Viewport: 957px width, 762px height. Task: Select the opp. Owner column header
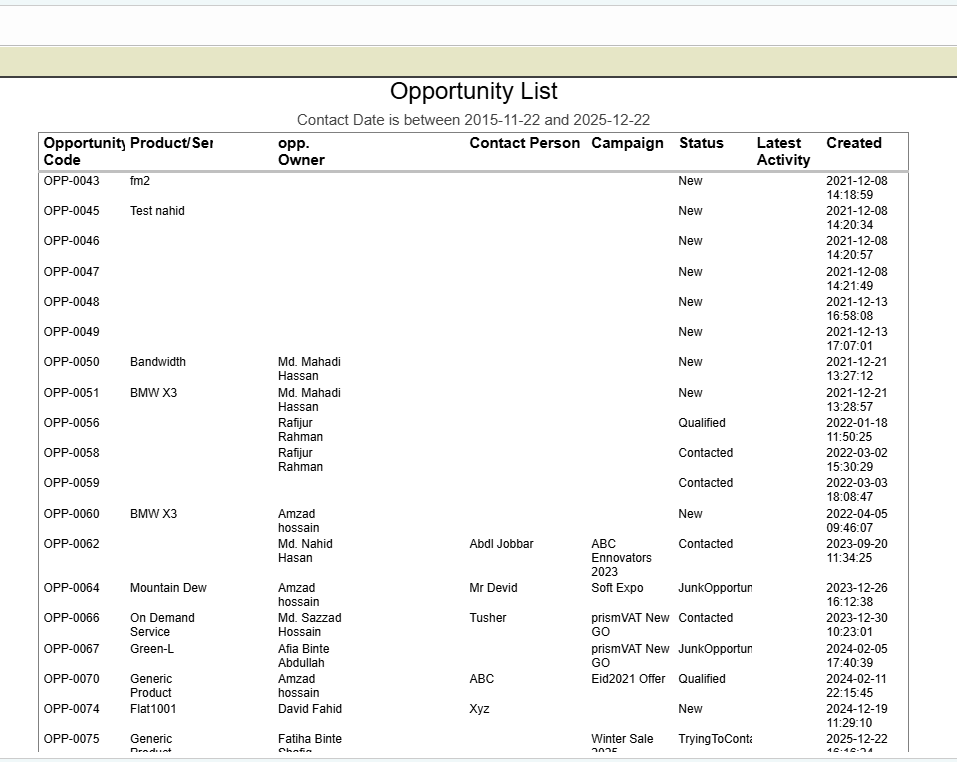click(x=301, y=151)
